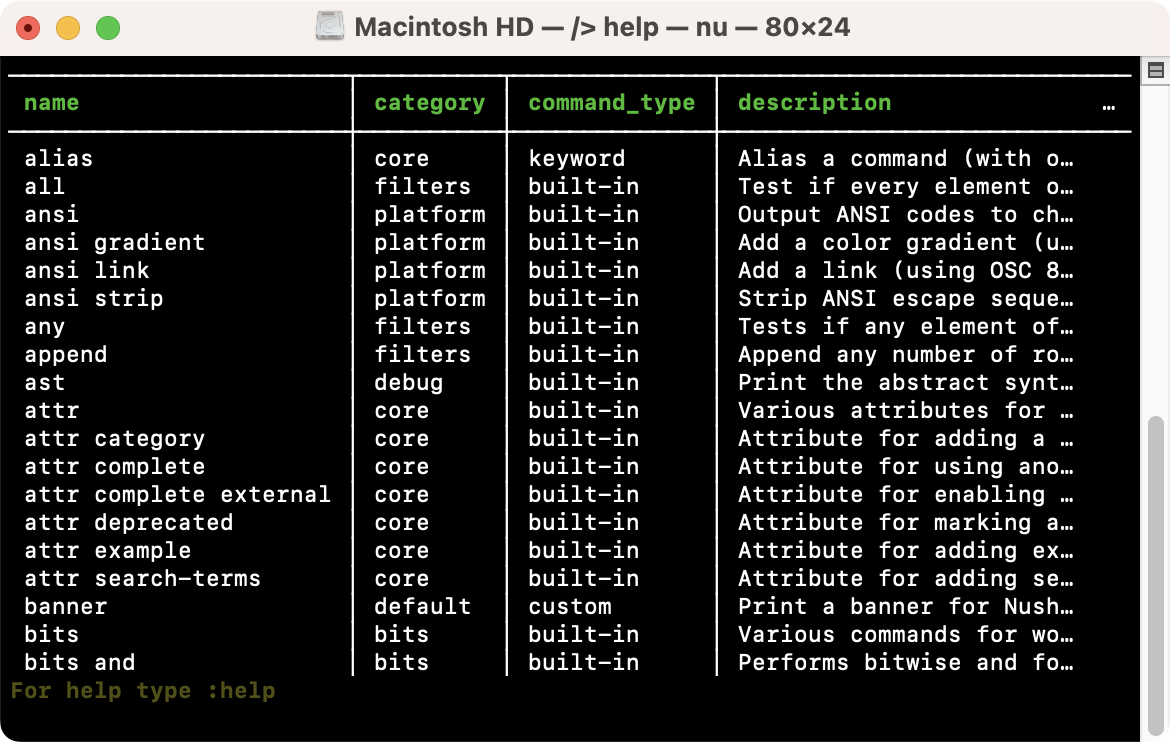Click the "description" column header
1170x742 pixels.
tap(814, 103)
